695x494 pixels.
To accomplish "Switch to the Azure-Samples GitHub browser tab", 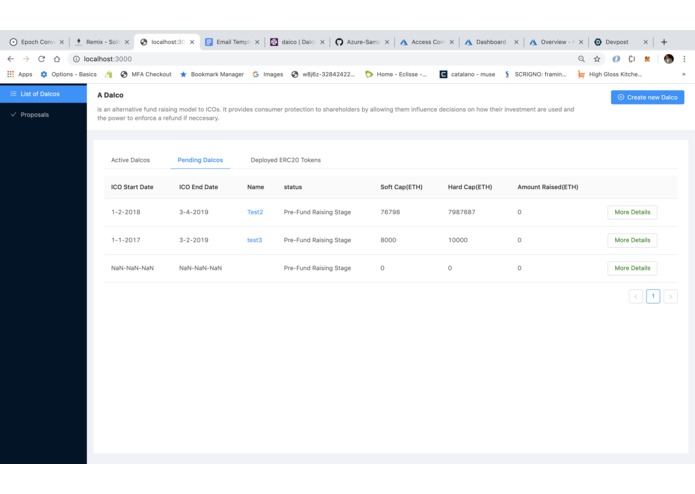I will pyautogui.click(x=362, y=42).
